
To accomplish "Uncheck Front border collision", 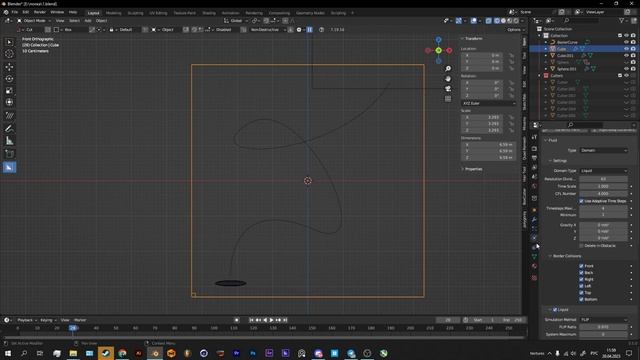I will (581, 266).
